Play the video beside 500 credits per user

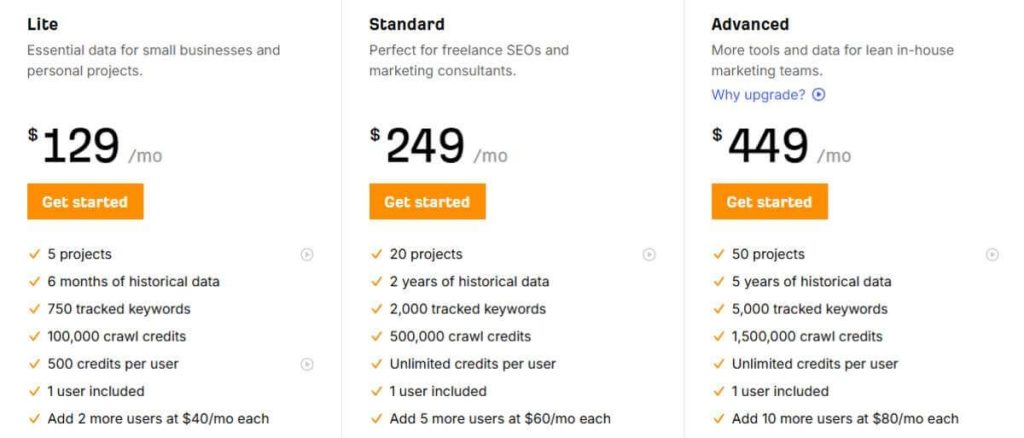point(307,364)
